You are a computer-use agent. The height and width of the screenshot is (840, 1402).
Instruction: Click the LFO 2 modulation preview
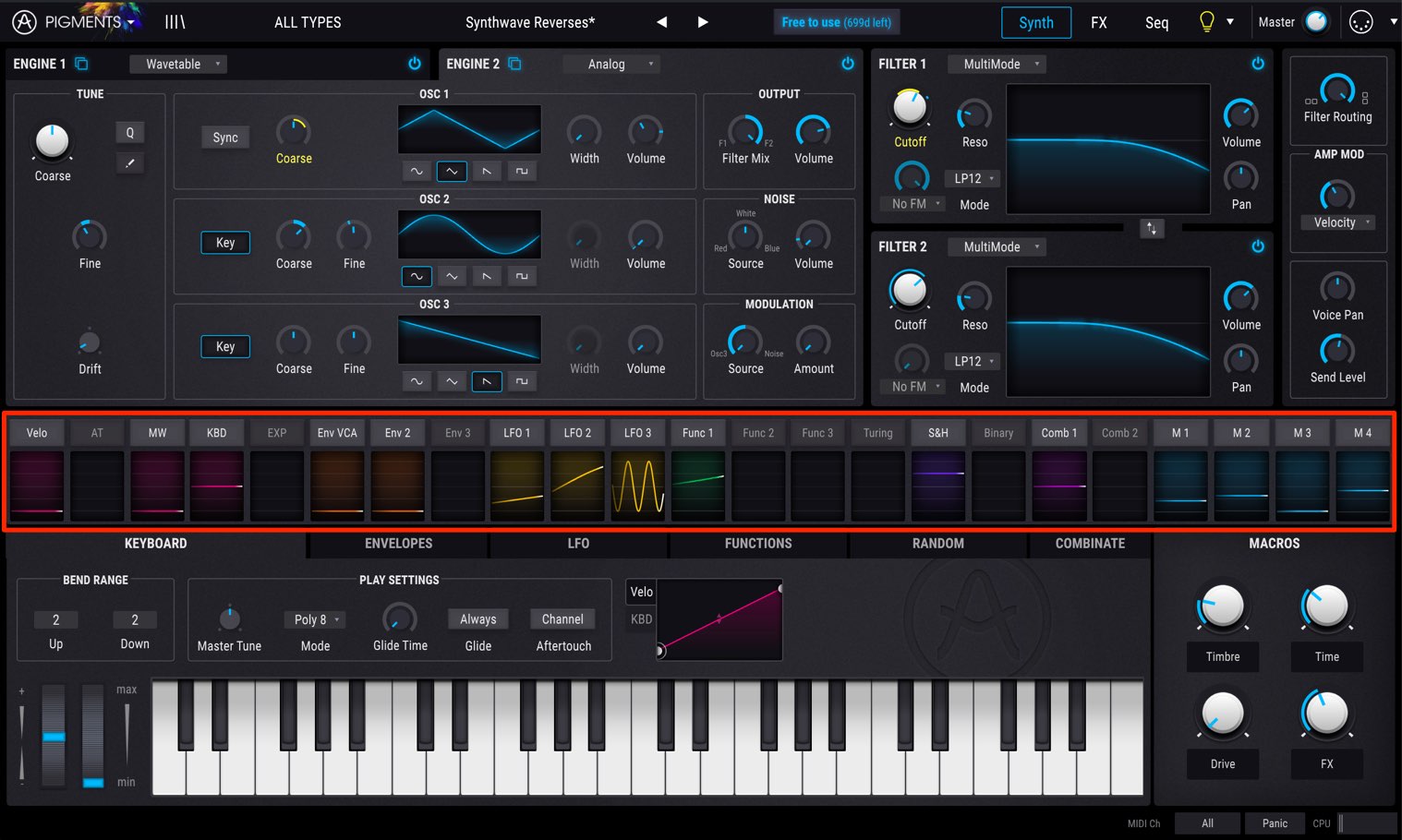coord(577,486)
